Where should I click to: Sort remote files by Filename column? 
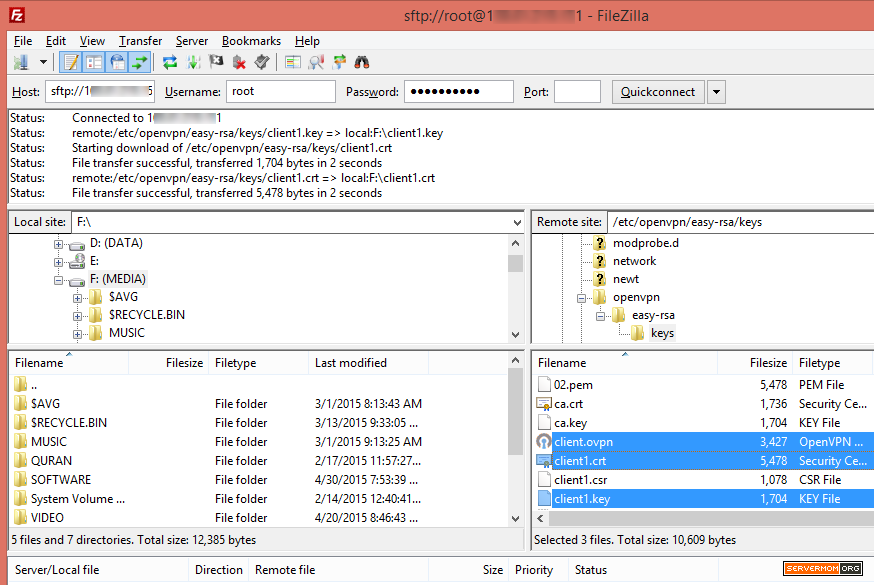(x=625, y=363)
